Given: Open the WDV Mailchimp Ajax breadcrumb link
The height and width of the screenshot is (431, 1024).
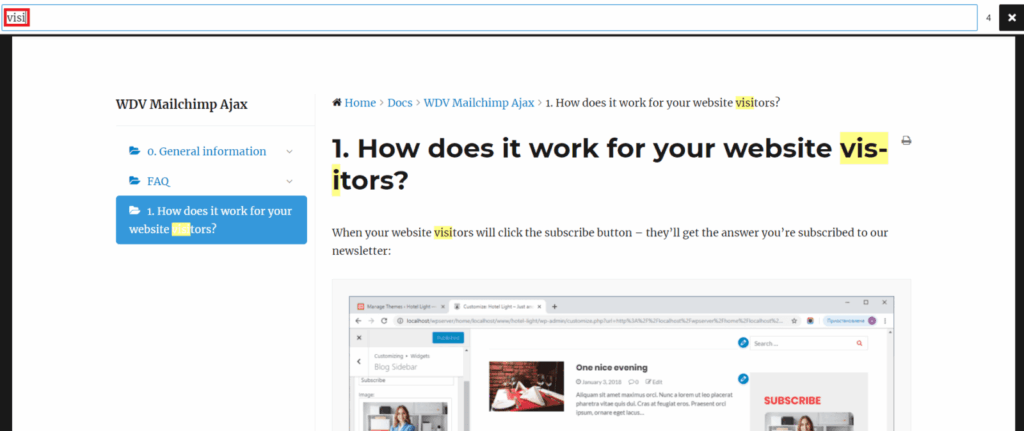Looking at the screenshot, I should tap(478, 102).
